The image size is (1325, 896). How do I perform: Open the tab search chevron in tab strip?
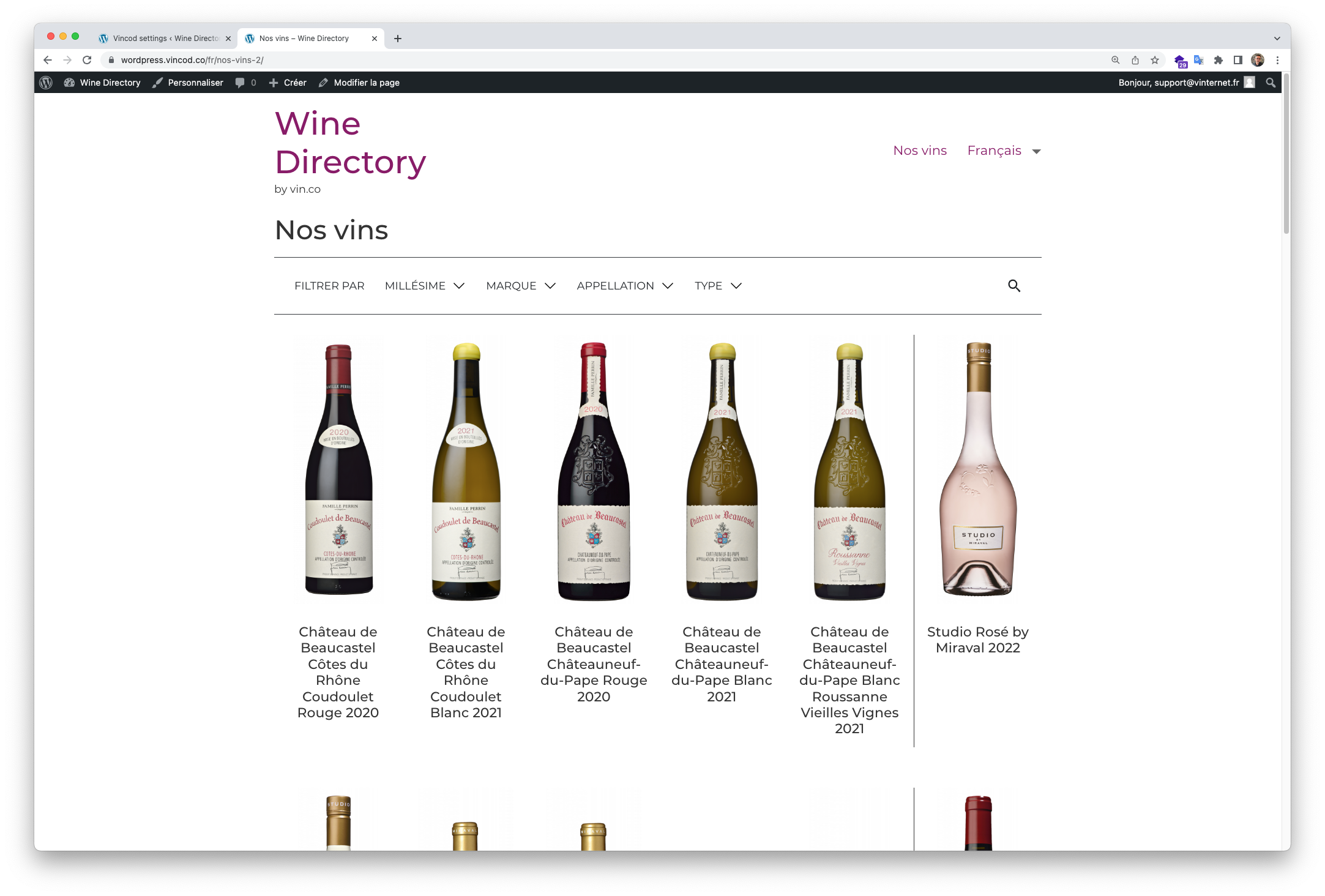(x=1277, y=39)
